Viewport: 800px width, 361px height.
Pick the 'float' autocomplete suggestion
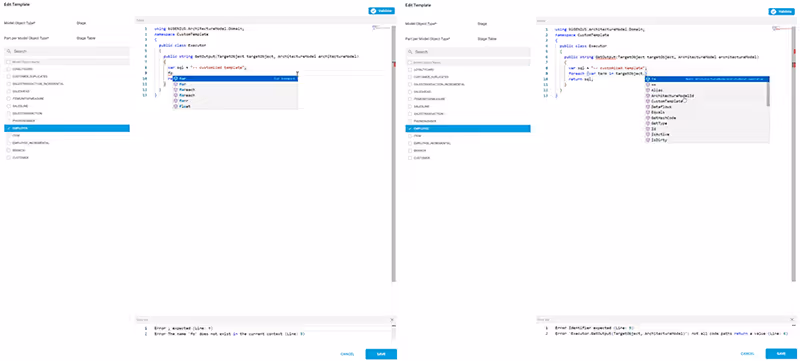click(x=236, y=106)
